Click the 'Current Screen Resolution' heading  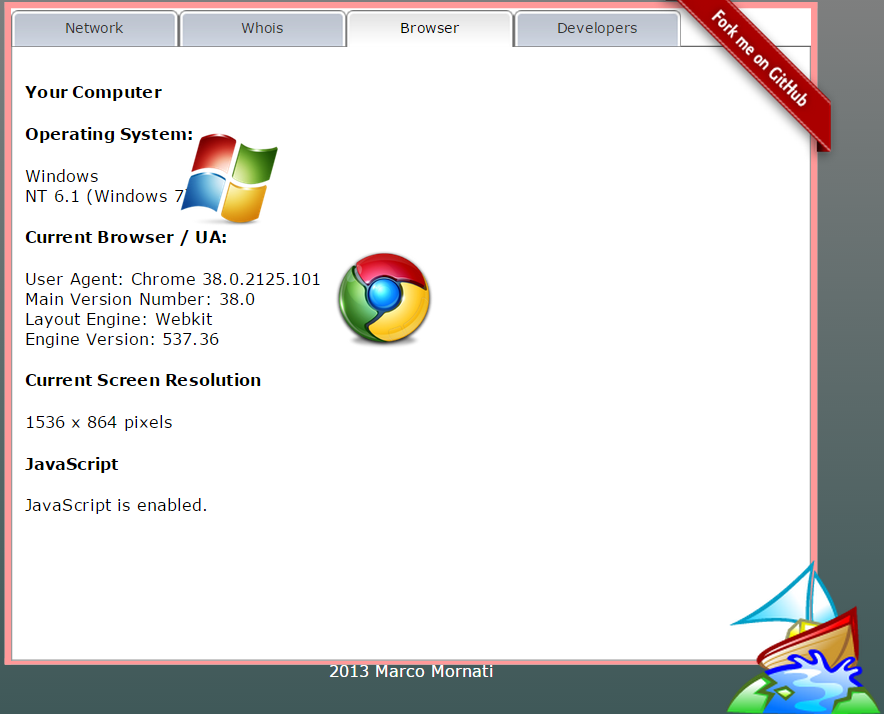143,380
